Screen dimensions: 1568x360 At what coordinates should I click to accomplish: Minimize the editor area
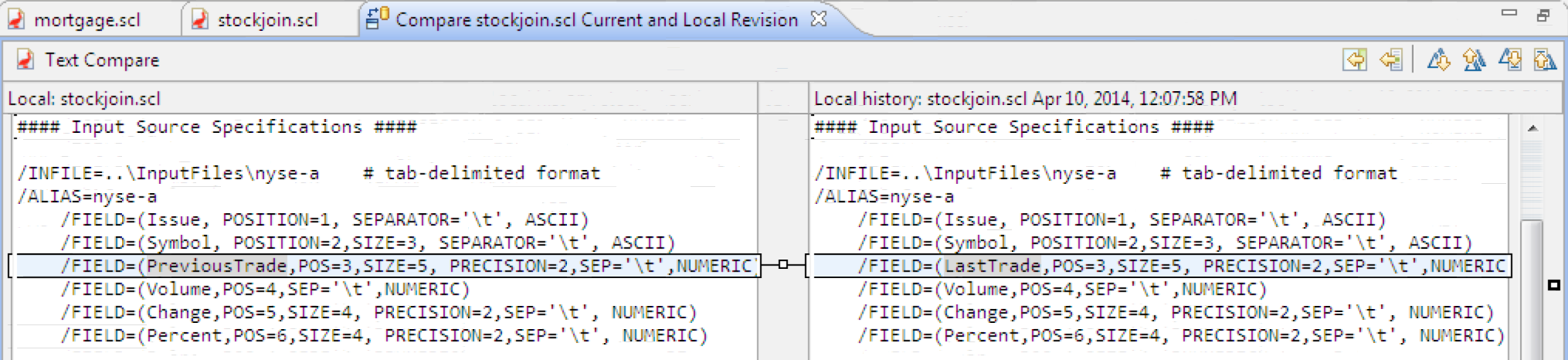click(x=1509, y=13)
